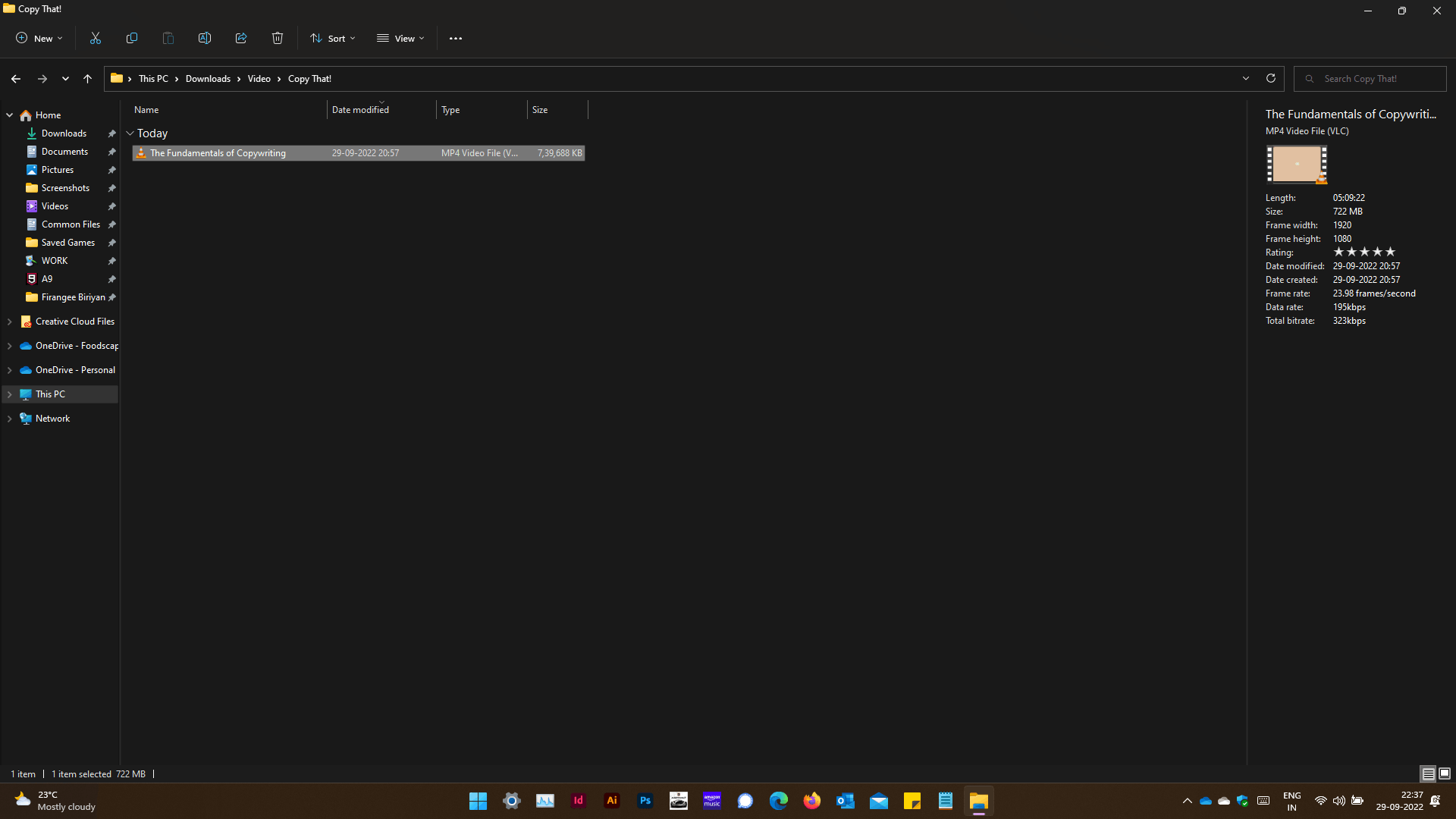Open weather widget on taskbar

55,801
